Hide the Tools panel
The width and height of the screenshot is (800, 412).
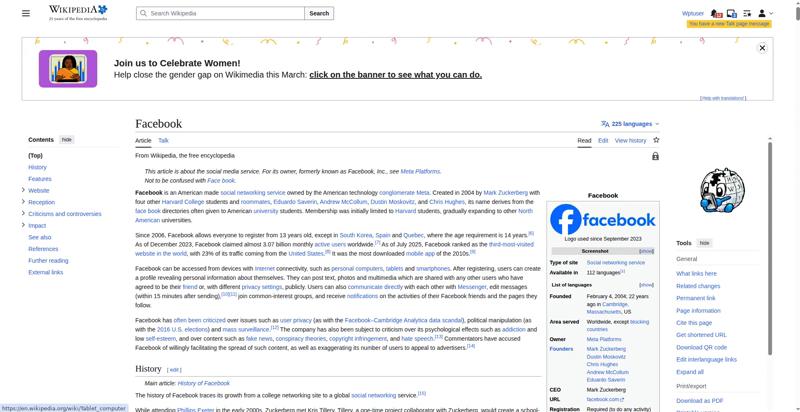pyautogui.click(x=704, y=243)
